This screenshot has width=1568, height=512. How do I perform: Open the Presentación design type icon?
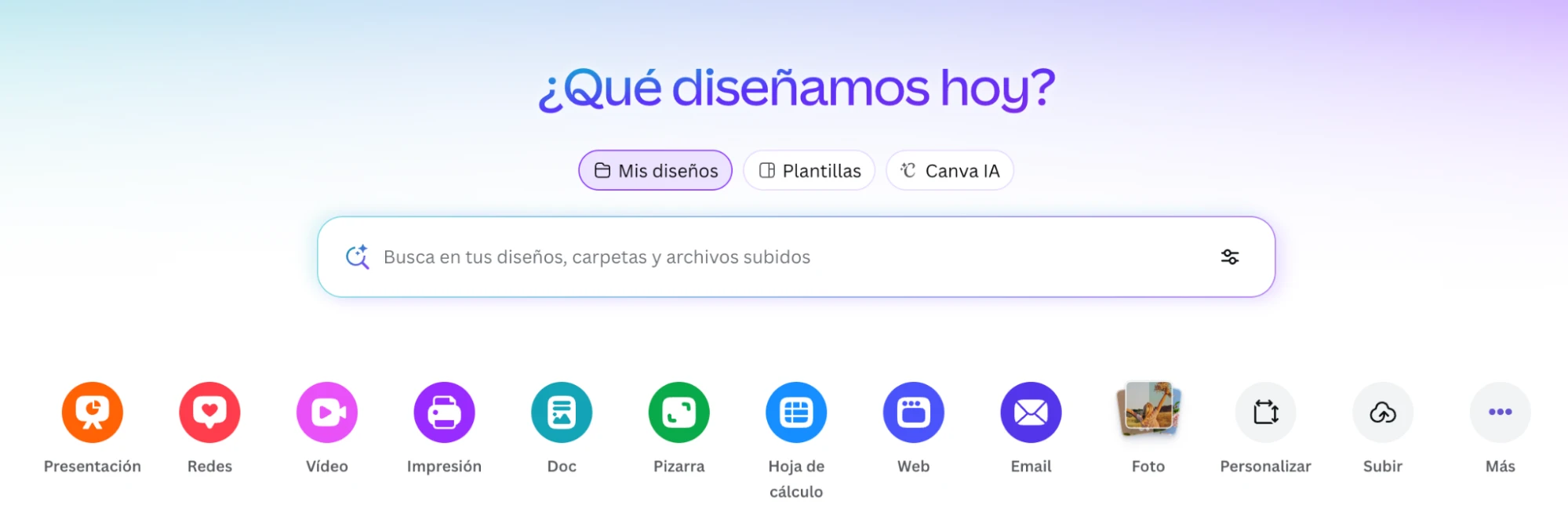pyautogui.click(x=93, y=412)
